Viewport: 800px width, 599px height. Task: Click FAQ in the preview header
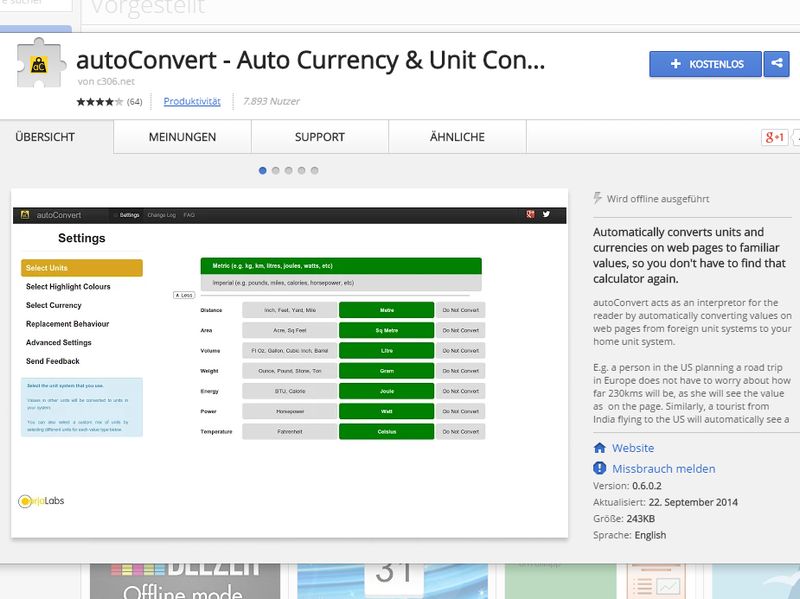pos(189,215)
